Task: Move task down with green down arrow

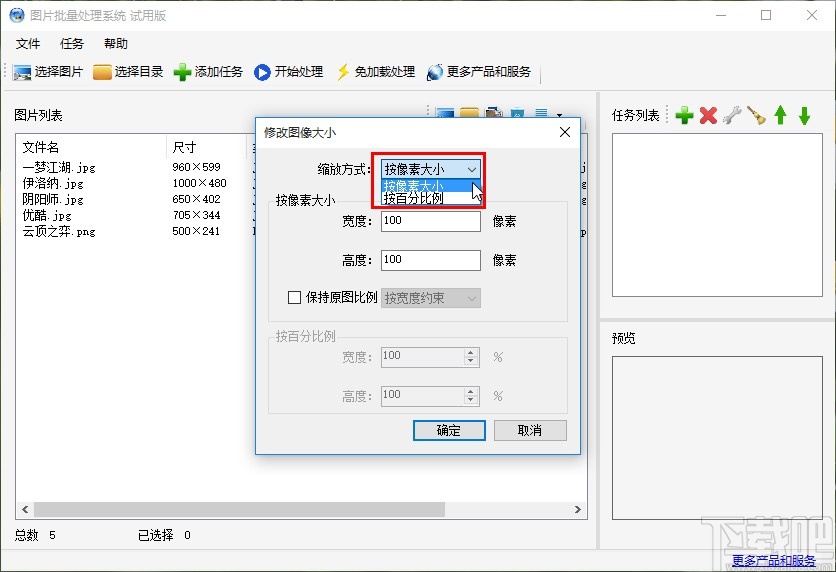Action: click(805, 115)
